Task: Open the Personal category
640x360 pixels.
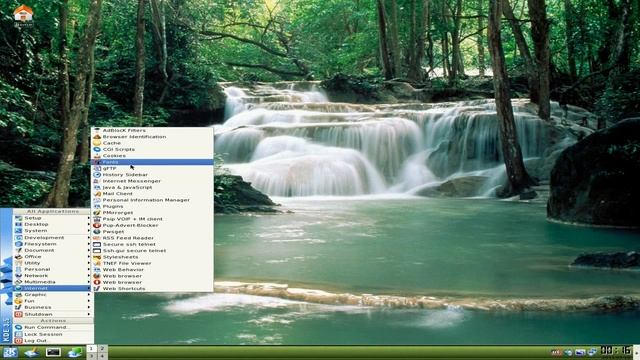Action: (52, 269)
